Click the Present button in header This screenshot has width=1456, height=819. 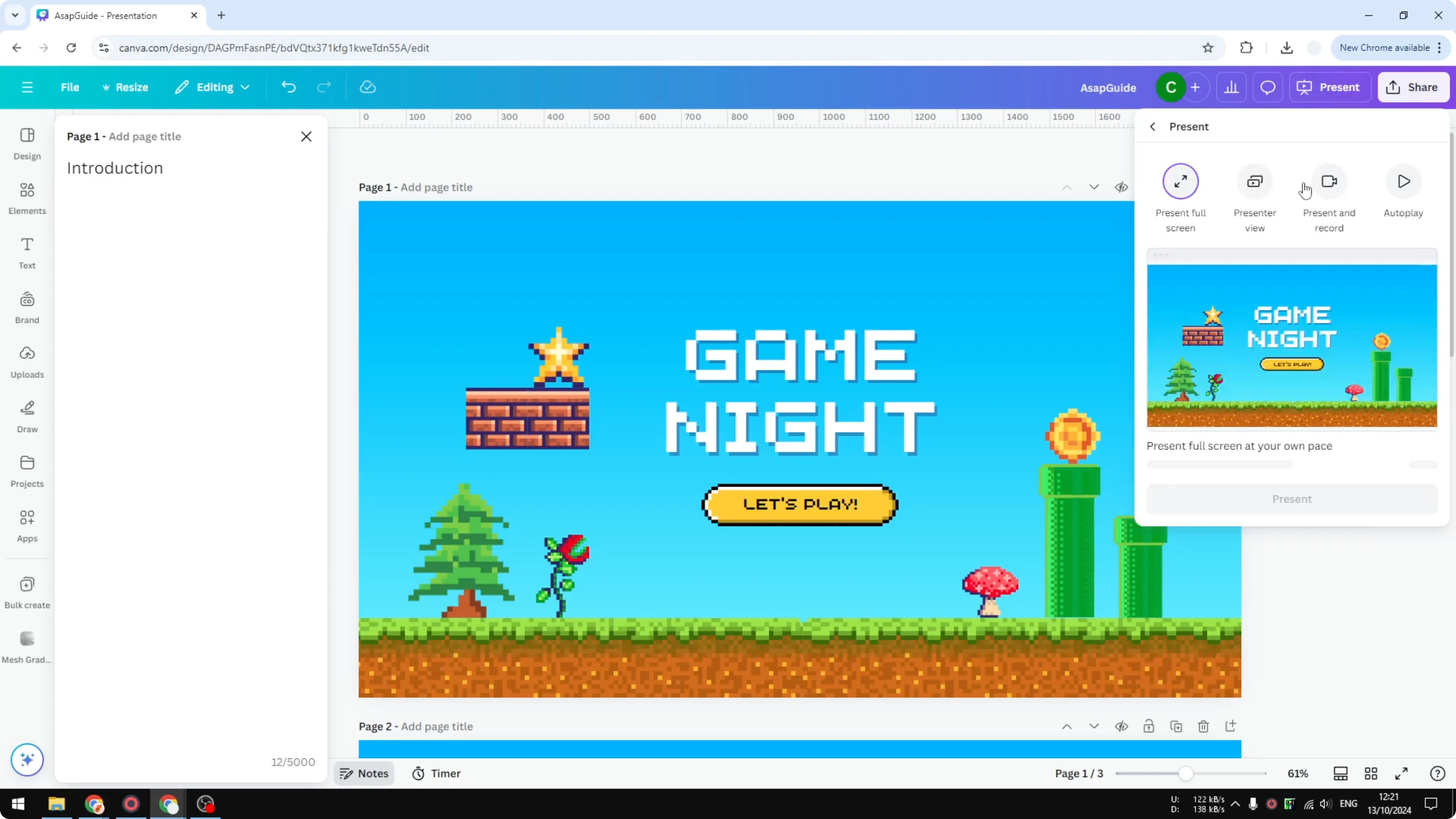(1329, 87)
